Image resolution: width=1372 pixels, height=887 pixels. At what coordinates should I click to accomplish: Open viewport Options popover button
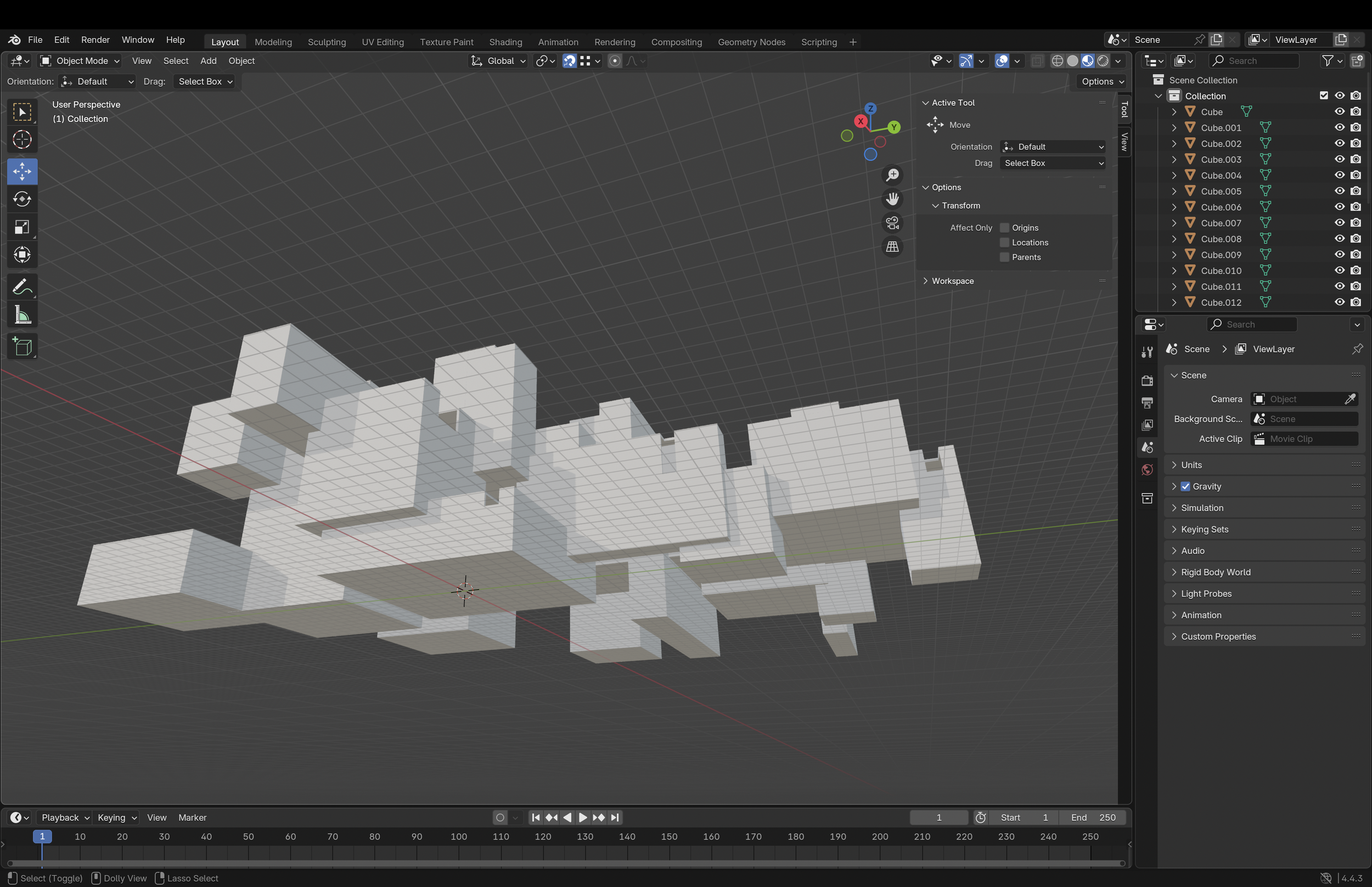[1102, 81]
